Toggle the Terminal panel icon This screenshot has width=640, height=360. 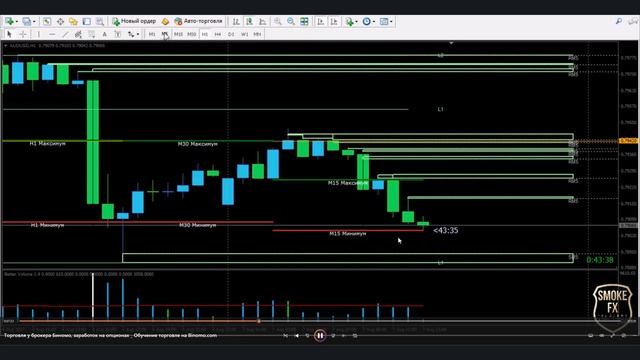(x=87, y=21)
